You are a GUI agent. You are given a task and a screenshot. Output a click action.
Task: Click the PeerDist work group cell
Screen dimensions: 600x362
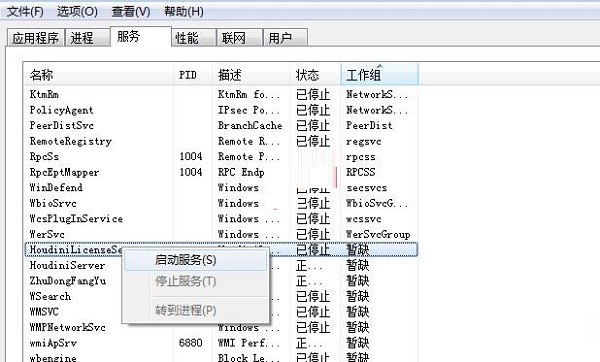369,126
